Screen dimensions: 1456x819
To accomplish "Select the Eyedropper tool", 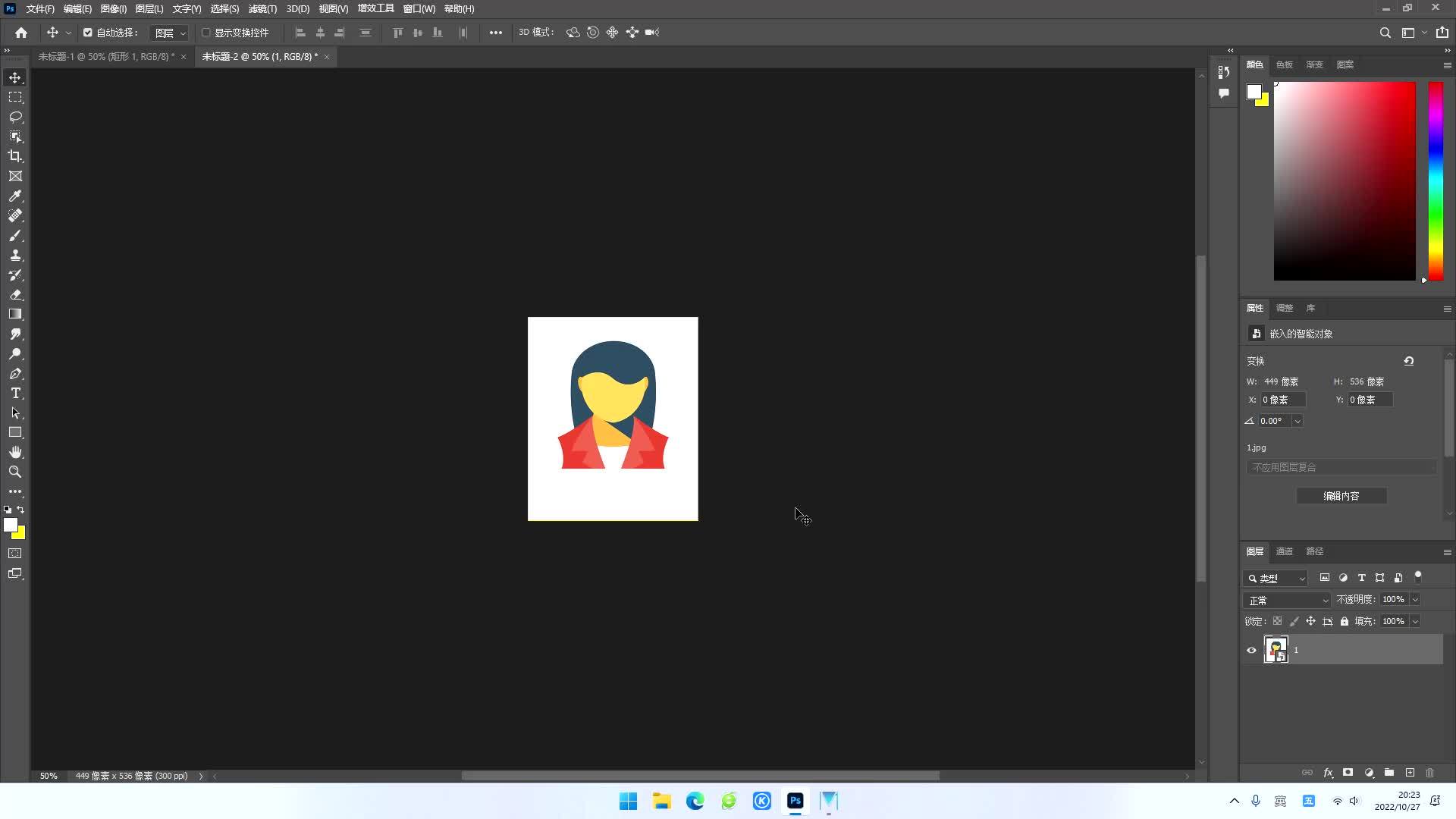I will (x=15, y=196).
